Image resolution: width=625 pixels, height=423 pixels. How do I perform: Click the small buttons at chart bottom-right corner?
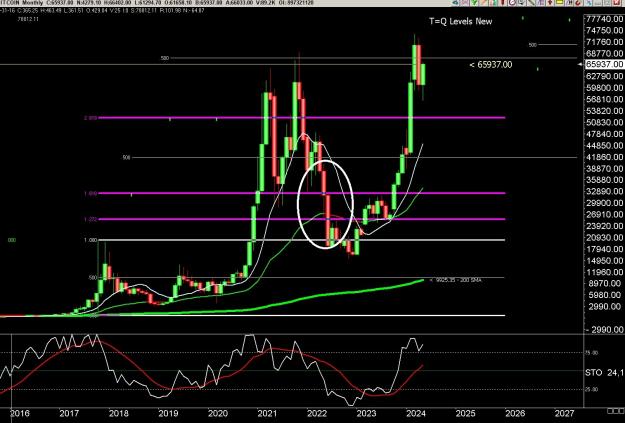(615, 411)
